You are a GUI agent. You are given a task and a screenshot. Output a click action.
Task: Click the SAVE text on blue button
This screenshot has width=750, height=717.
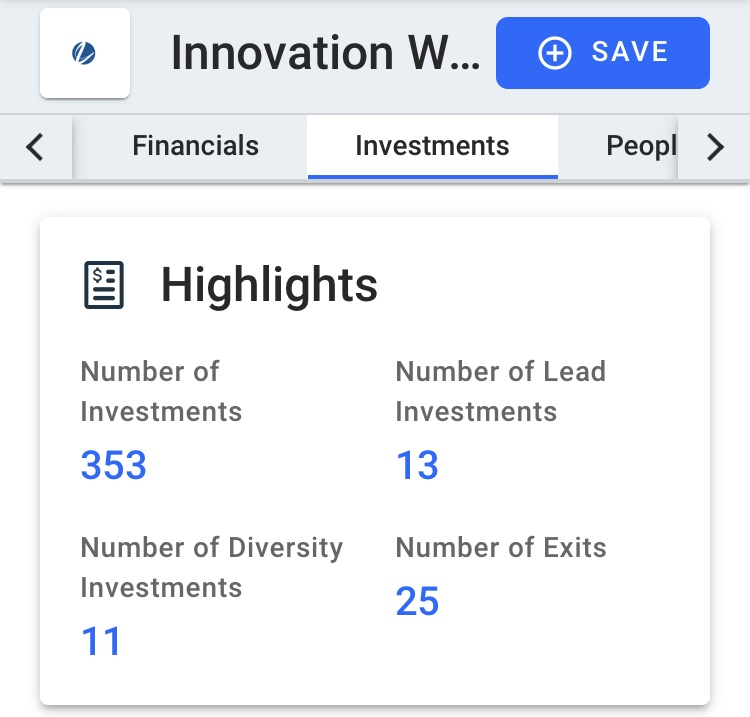tap(629, 52)
